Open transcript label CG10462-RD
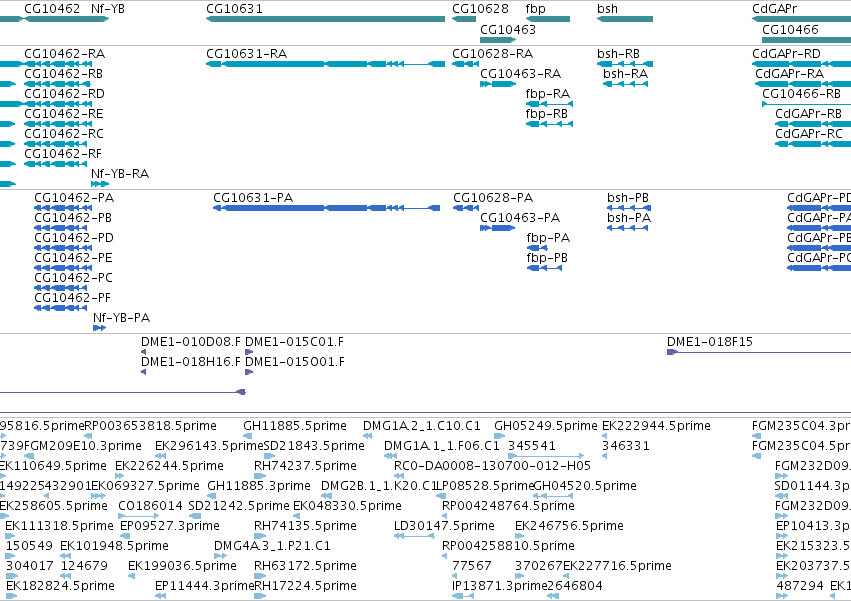The image size is (851, 601). tap(64, 94)
